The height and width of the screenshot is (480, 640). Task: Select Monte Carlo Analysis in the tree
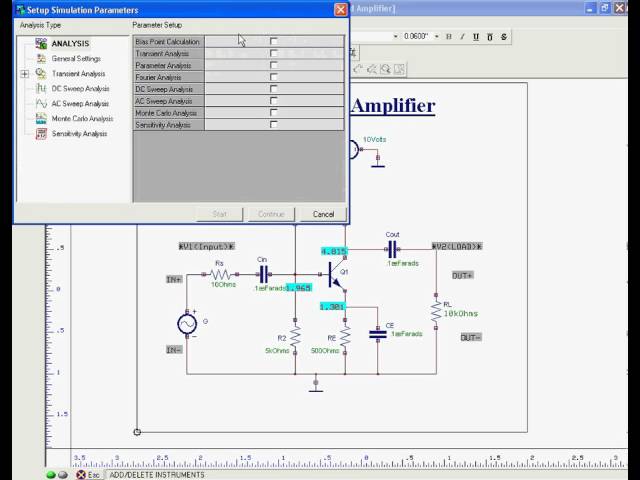(x=82, y=119)
